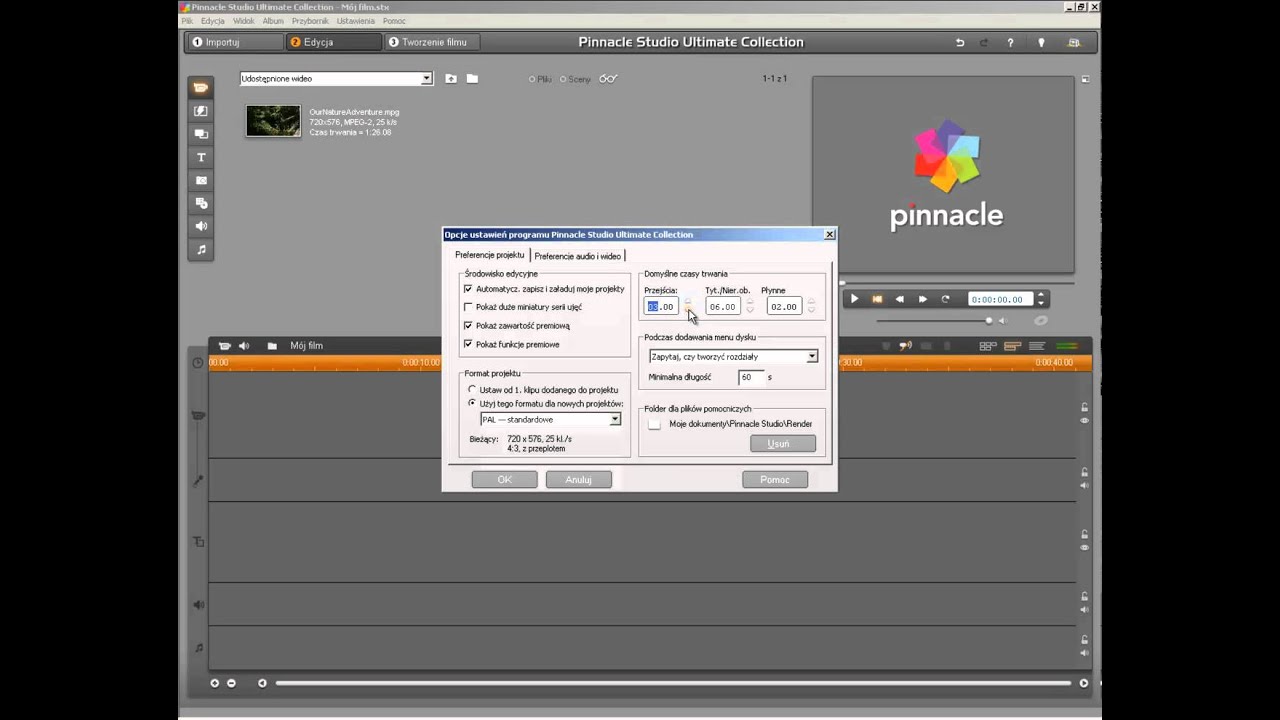Click the voice-over speech icon in timeline toolbar
Viewport: 1280px width, 720px height.
tap(905, 346)
